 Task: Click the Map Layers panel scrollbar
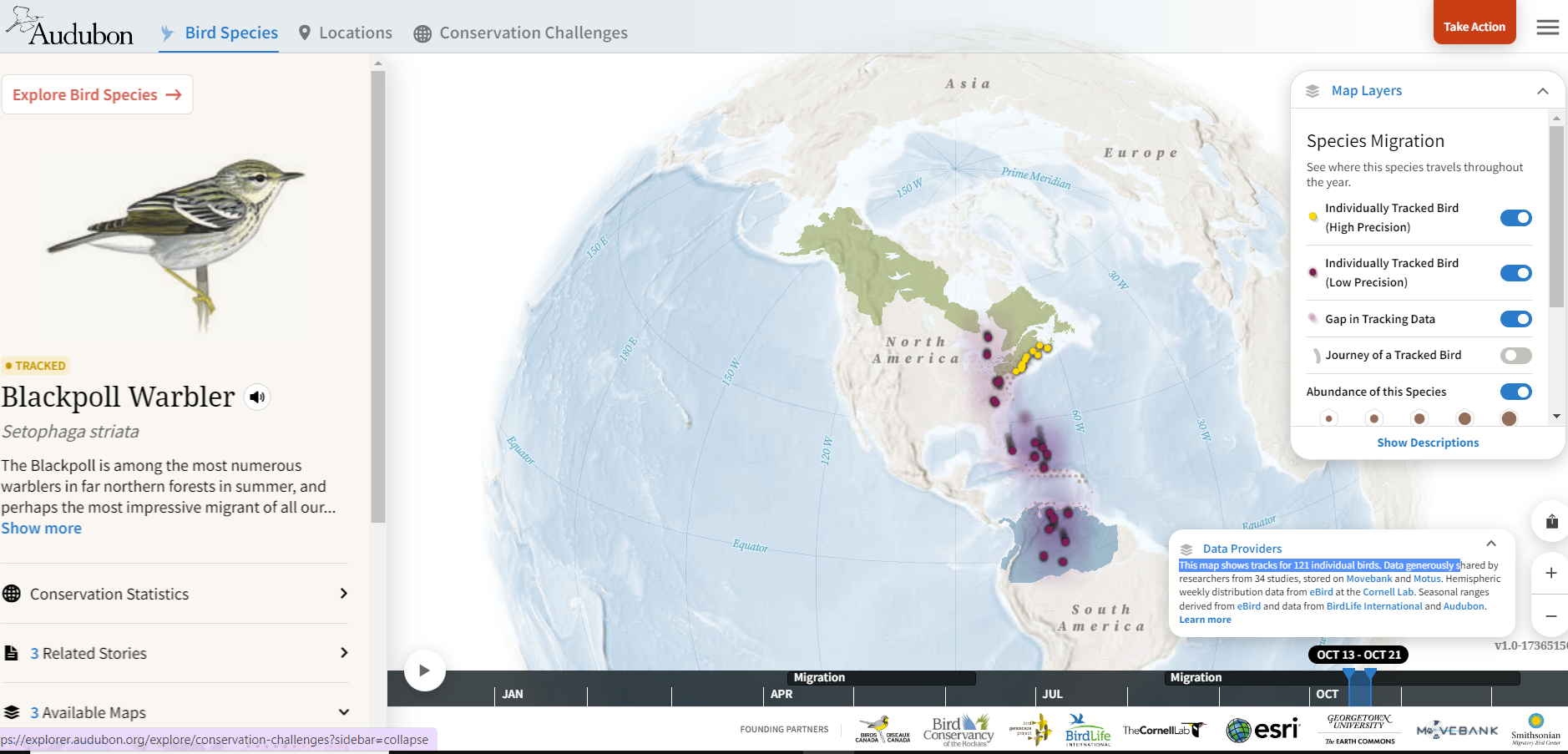1556,217
